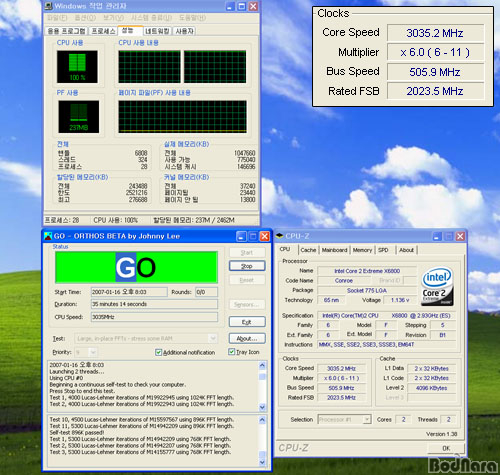
Task: Click the 'Launching 2 threads...' log line
Action: 77,371
